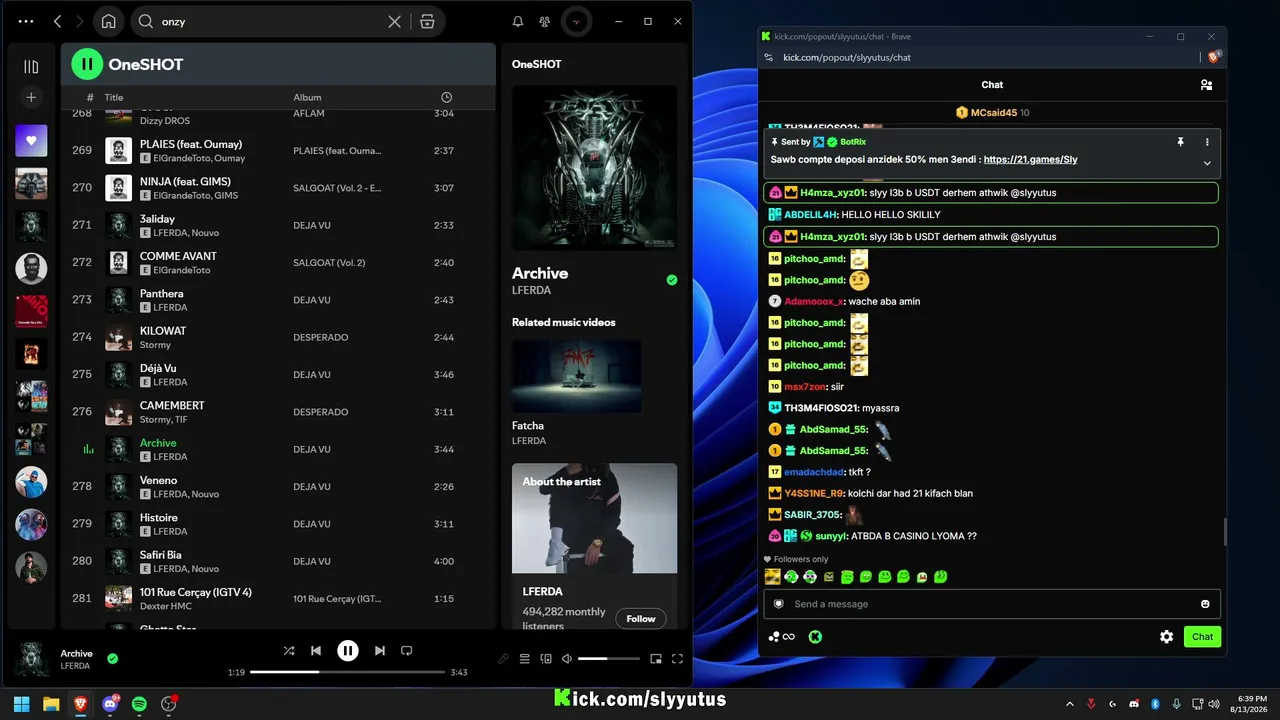The width and height of the screenshot is (1280, 720).
Task: Open Spotify notifications bell
Action: pos(518,21)
